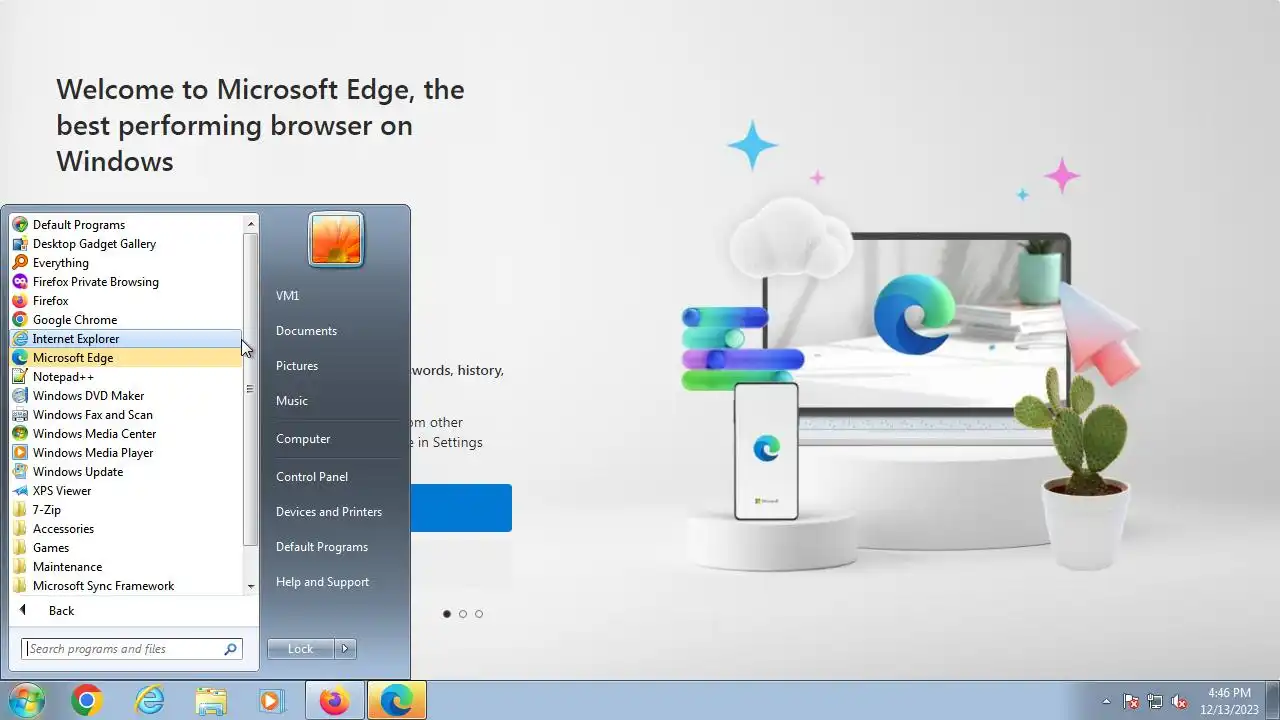This screenshot has width=1280, height=720.
Task: Open Default Programs in right pane
Action: click(x=322, y=547)
